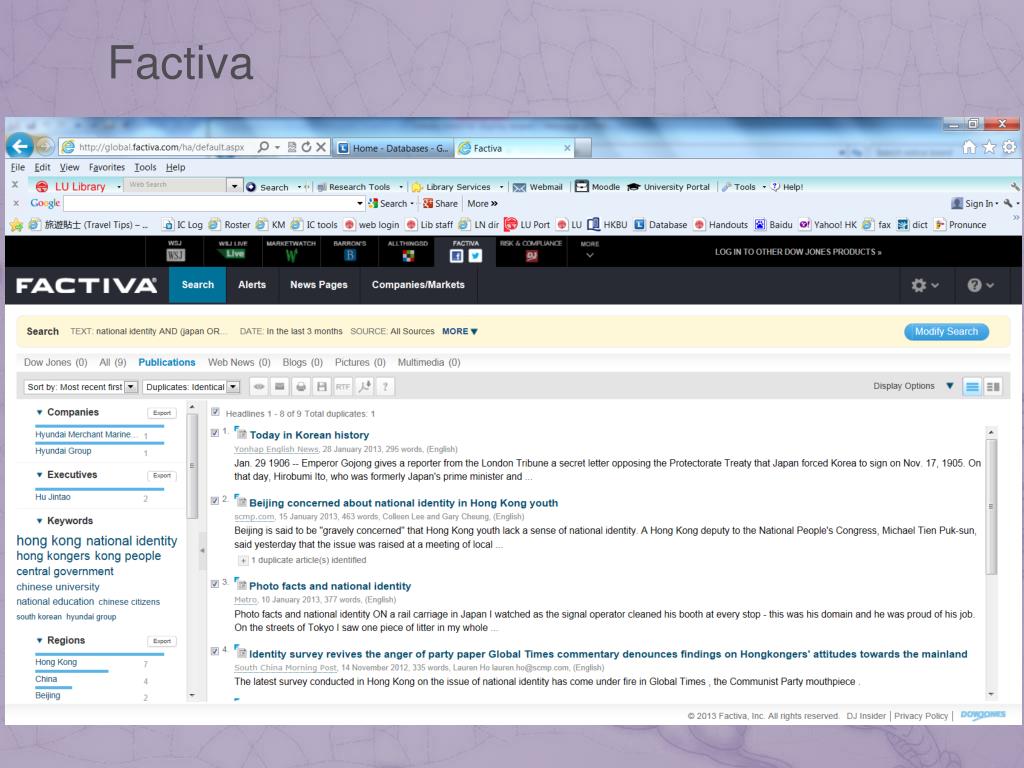Open Beijing concerned about national identity article
1024x768 pixels.
(404, 503)
